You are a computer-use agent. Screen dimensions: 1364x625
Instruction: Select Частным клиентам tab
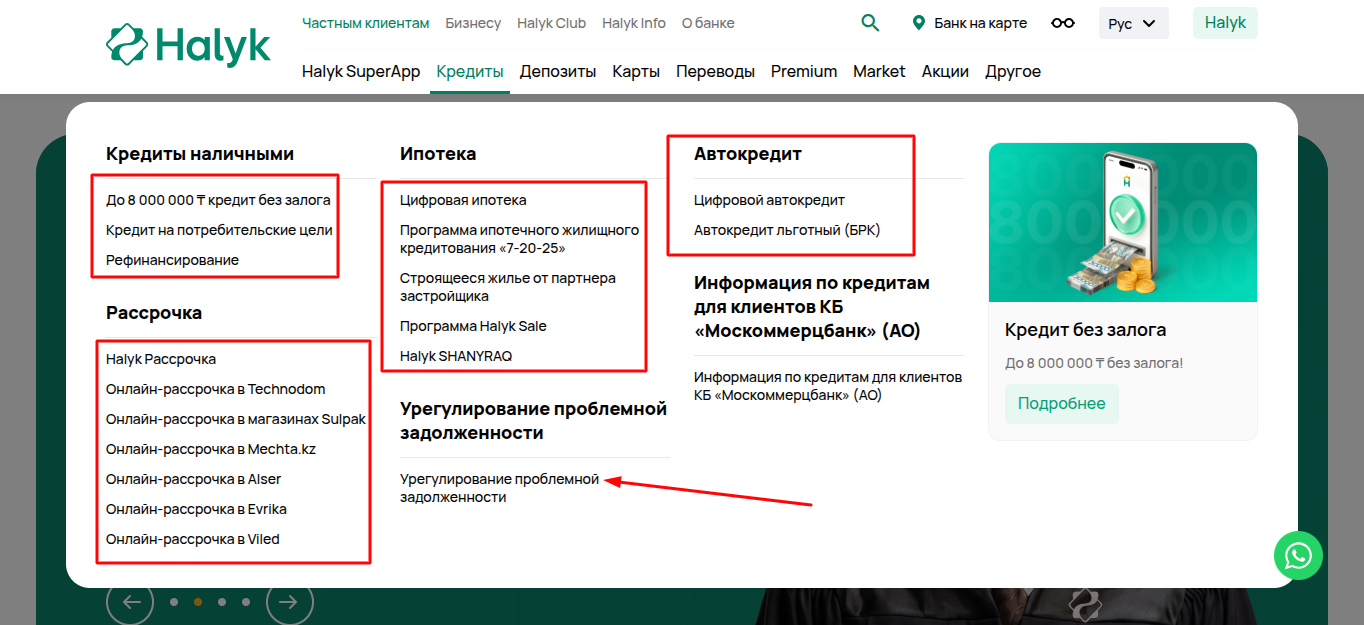point(366,23)
